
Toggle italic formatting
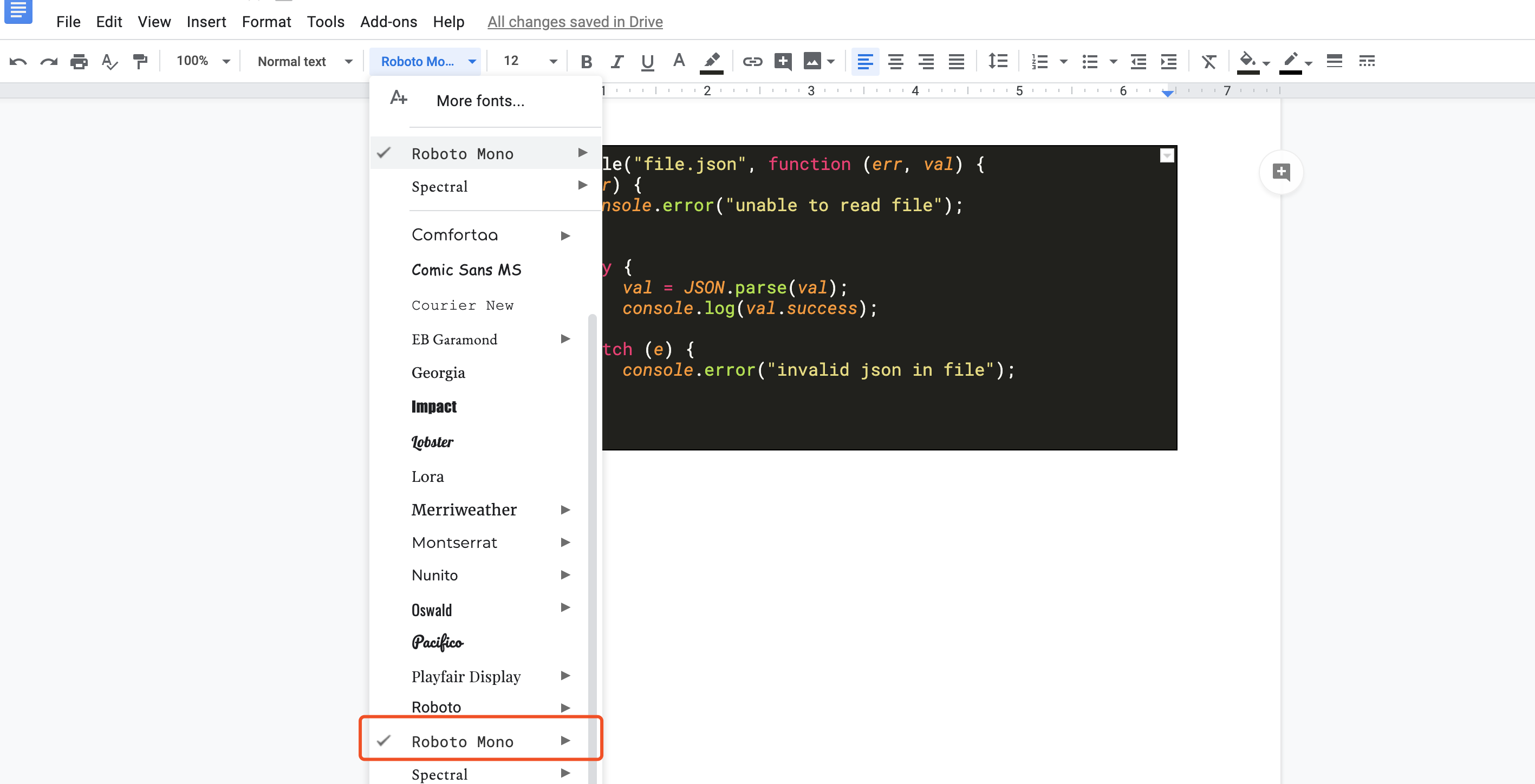point(617,61)
